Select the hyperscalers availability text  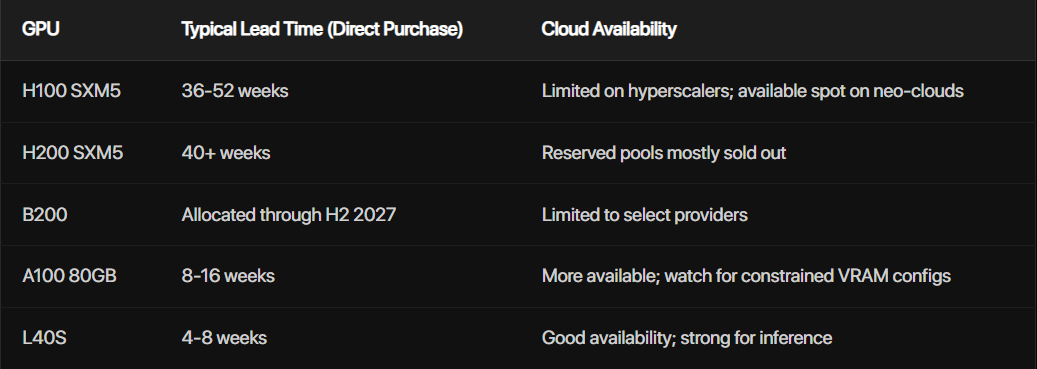point(752,91)
